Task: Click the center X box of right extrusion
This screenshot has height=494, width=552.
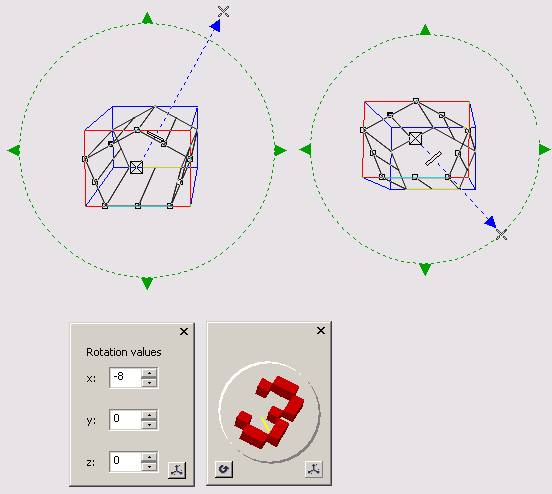Action: (415, 138)
